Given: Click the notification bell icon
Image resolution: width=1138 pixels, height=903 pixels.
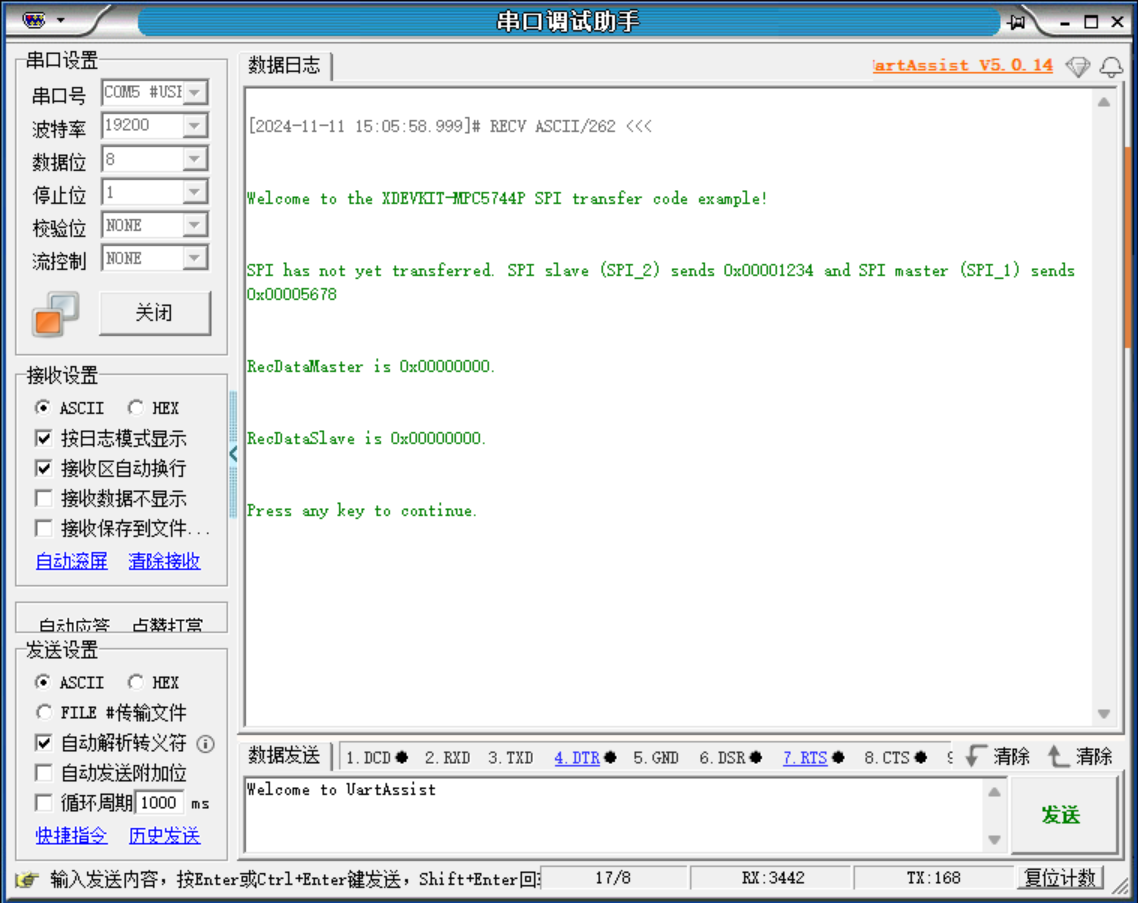Looking at the screenshot, I should [x=1111, y=67].
